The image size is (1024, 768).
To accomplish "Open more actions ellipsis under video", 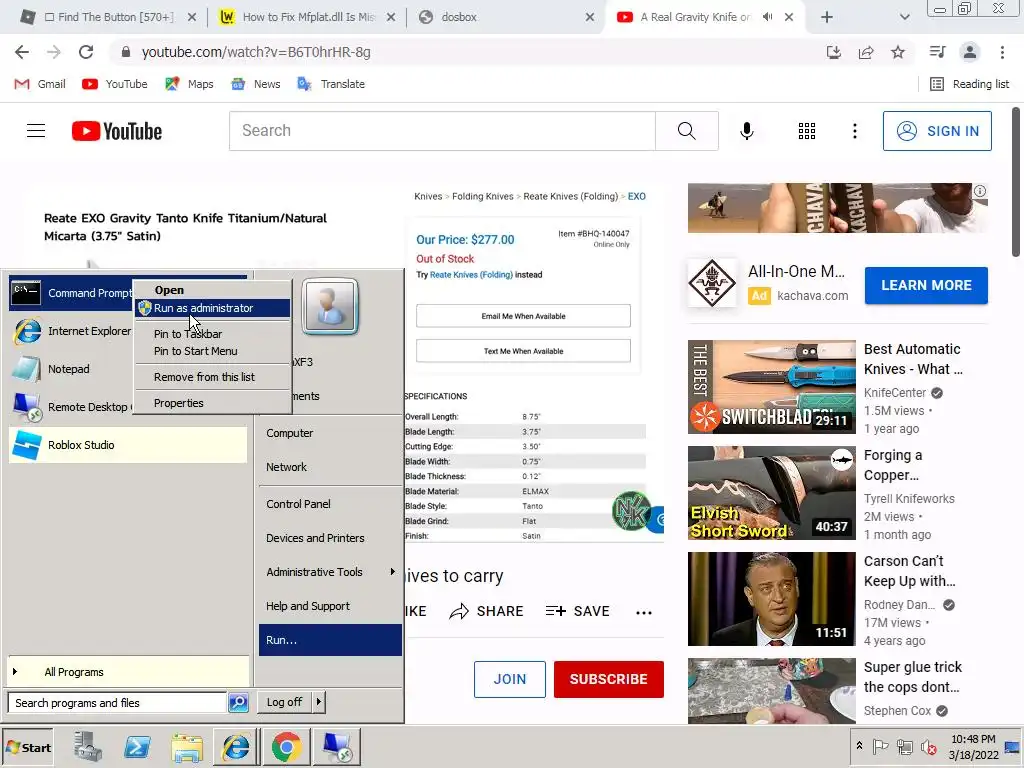I will click(x=644, y=612).
